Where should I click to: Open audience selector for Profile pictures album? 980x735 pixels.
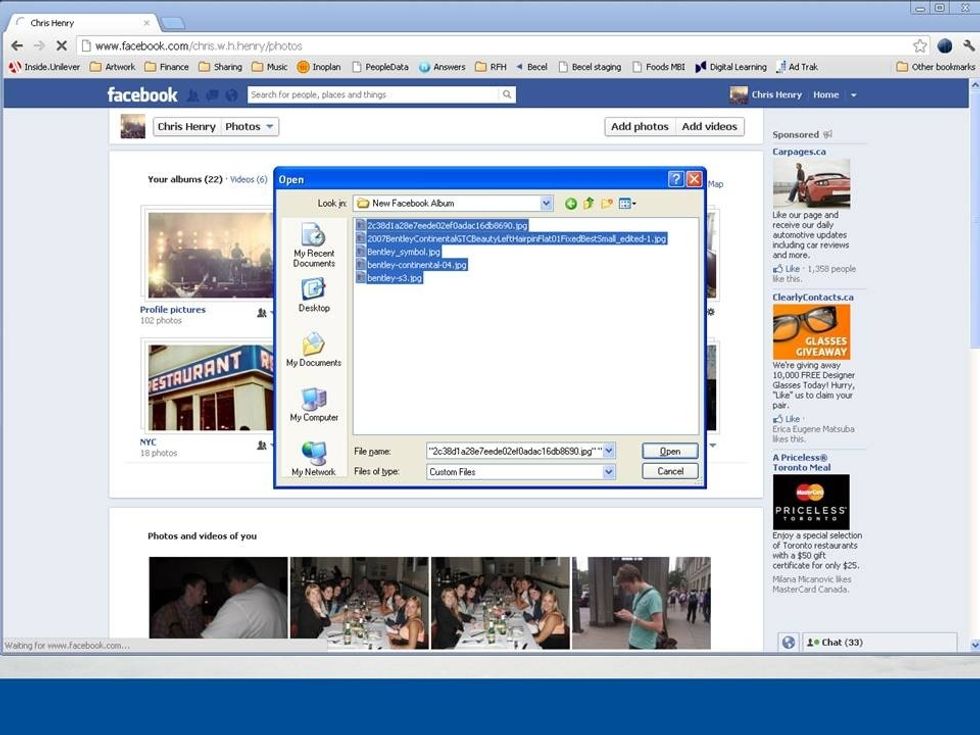tap(265, 312)
